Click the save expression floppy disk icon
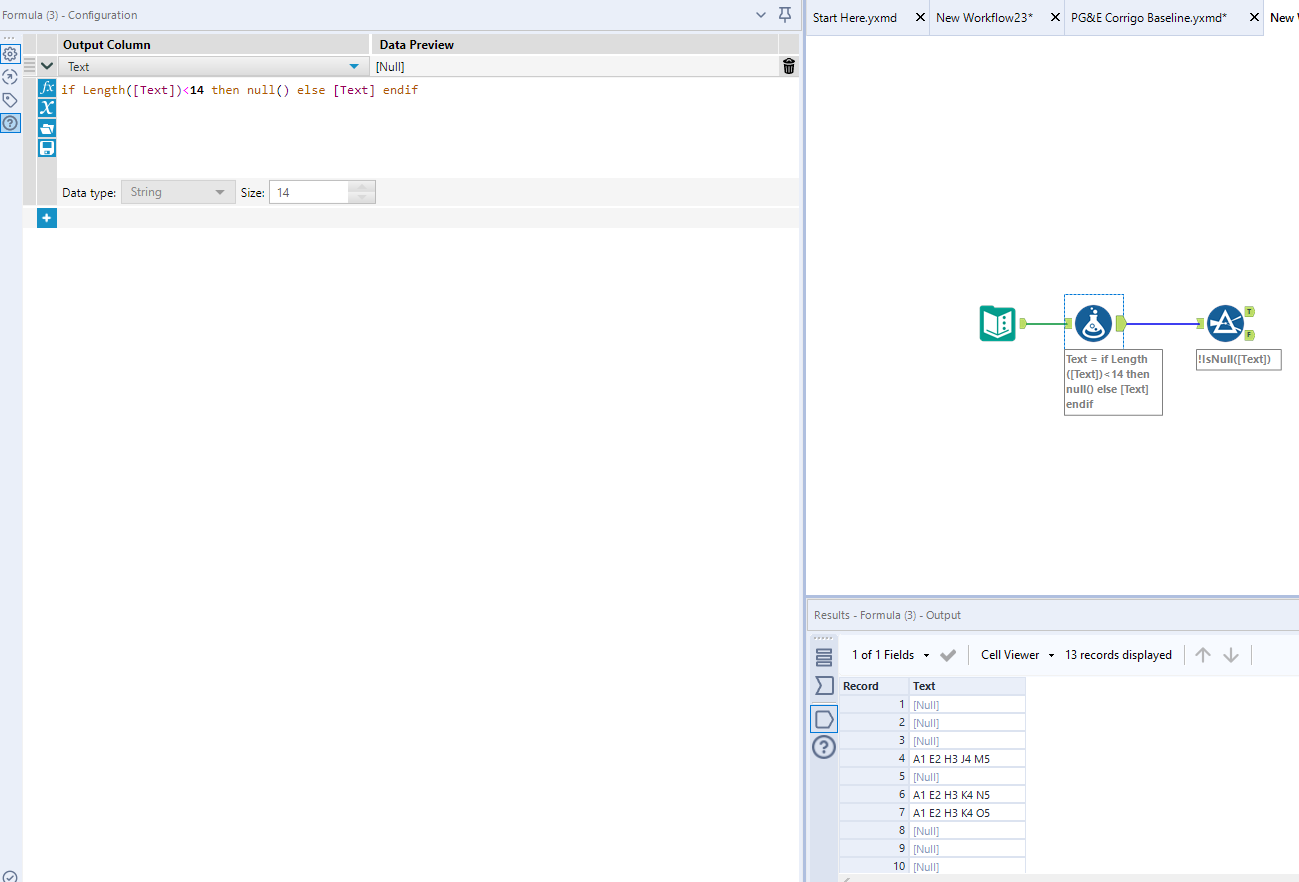This screenshot has height=882, width=1299. point(47,148)
